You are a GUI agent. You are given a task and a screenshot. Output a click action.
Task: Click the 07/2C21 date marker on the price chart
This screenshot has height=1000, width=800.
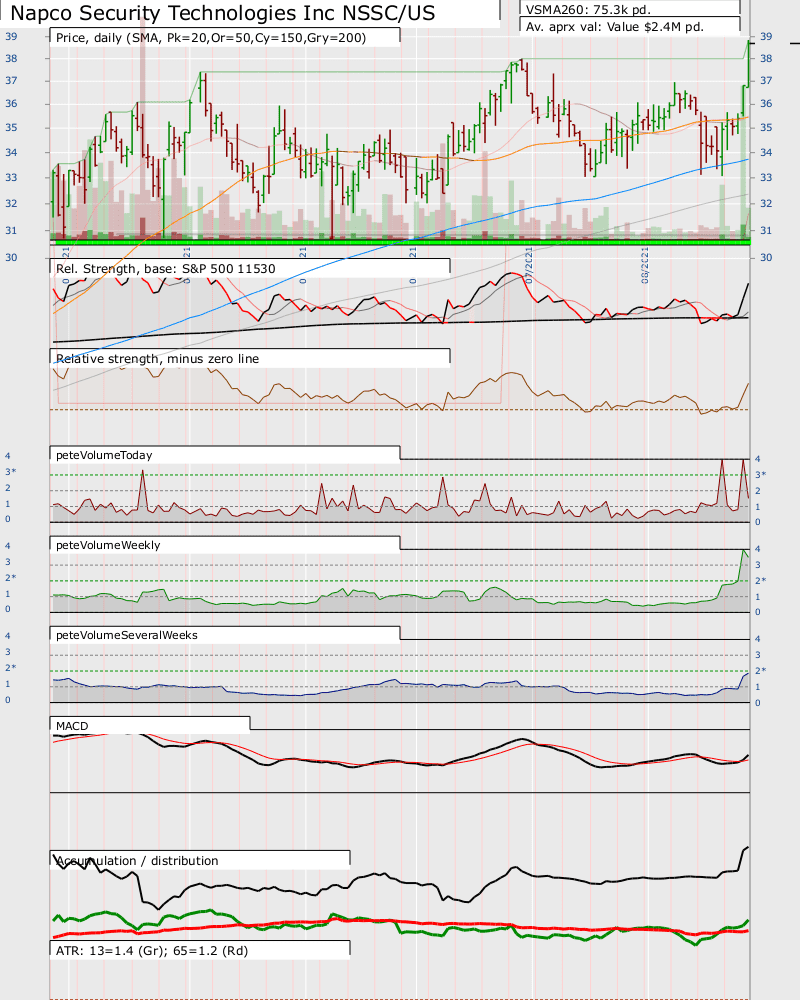pyautogui.click(x=529, y=265)
